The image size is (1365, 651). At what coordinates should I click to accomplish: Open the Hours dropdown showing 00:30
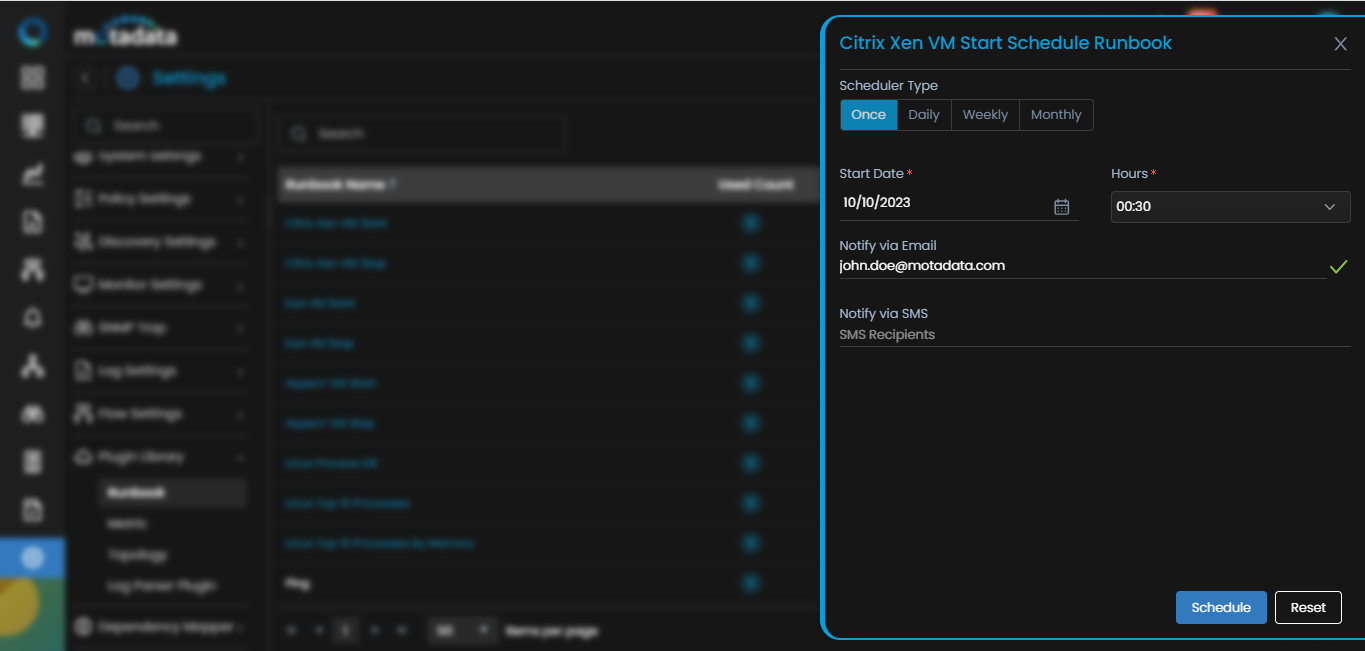[x=1231, y=207]
